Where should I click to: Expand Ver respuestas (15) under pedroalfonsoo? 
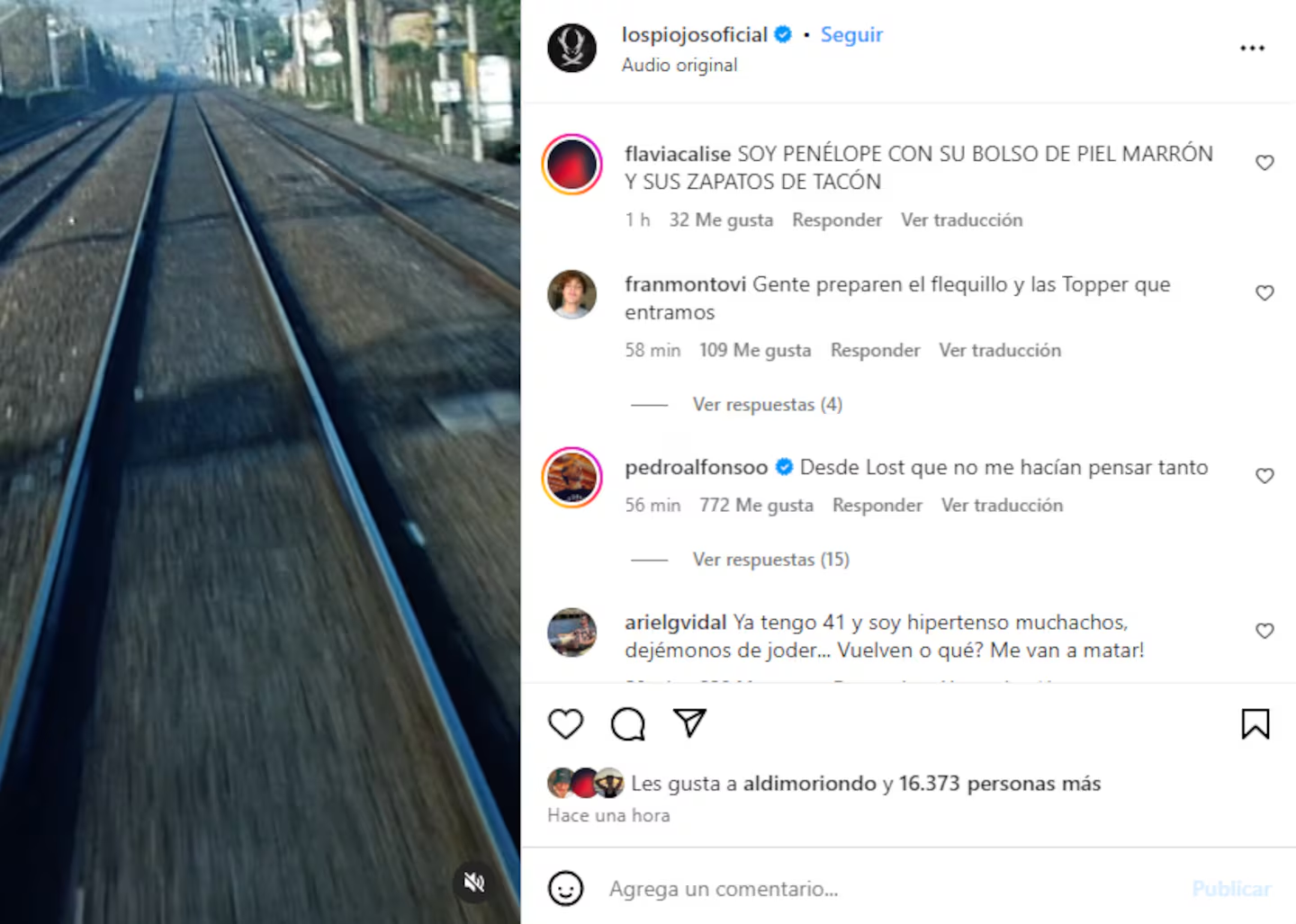(x=770, y=560)
